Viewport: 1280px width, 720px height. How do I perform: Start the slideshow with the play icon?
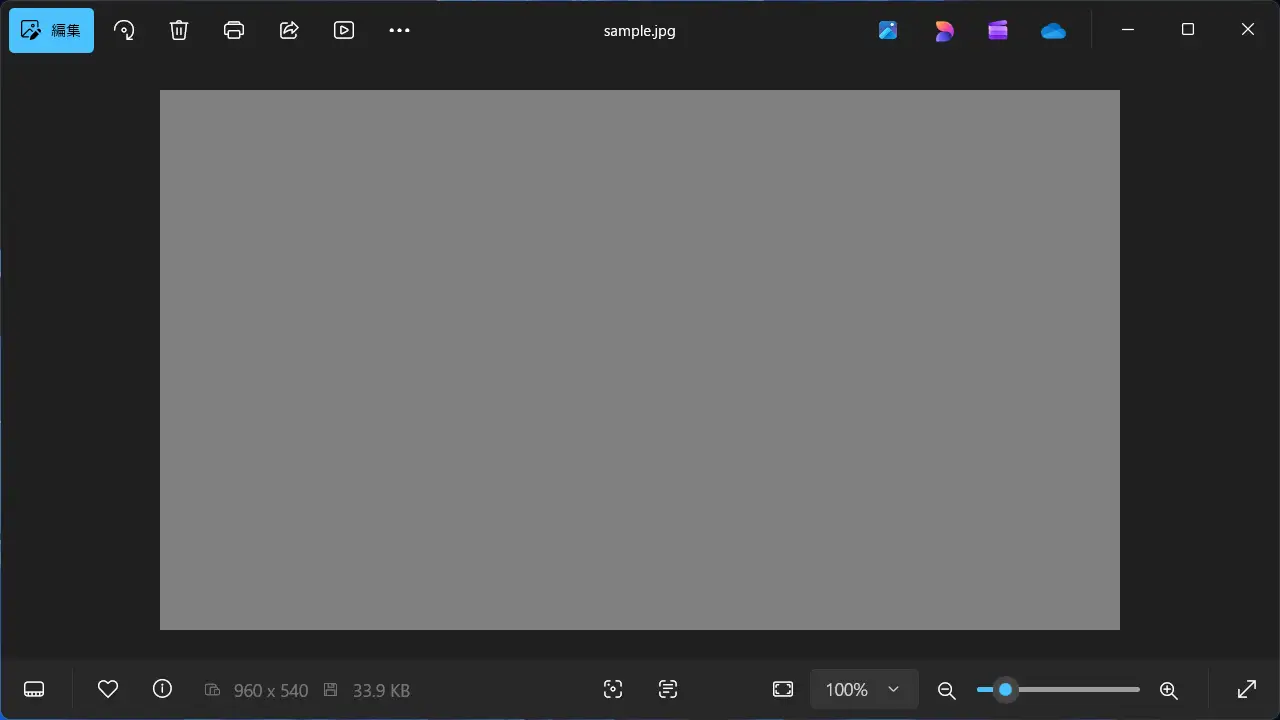pos(344,30)
